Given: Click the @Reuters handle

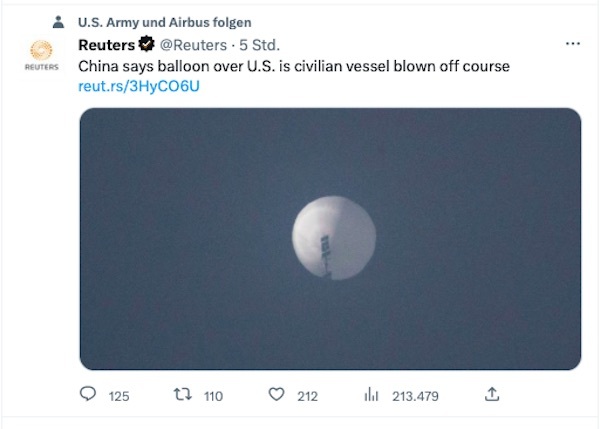Looking at the screenshot, I should click(x=193, y=45).
